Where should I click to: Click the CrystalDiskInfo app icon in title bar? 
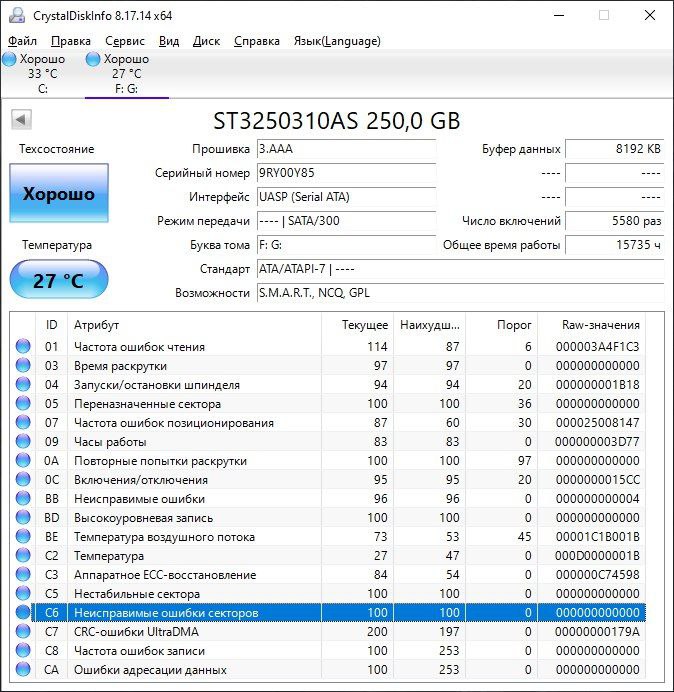coord(17,15)
